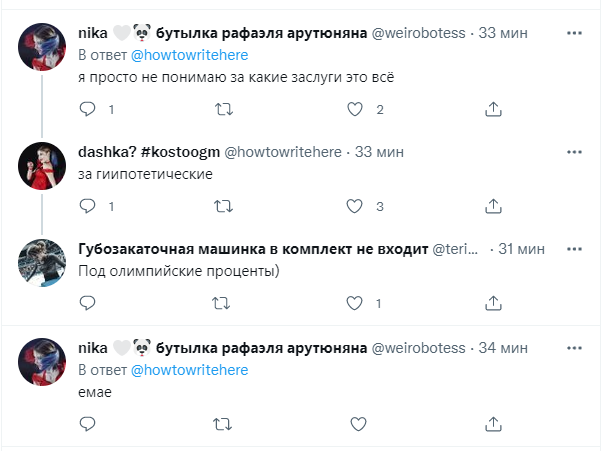Screen dimensions: 609x451
Task: Open more options on Губозакаточная машинка tweet
Action: pyautogui.click(x=574, y=247)
